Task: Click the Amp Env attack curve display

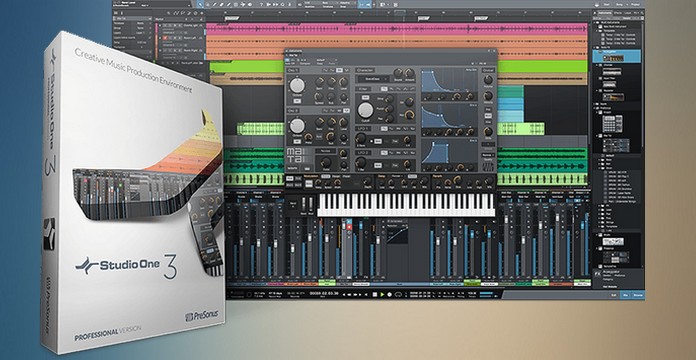Action: click(448, 81)
